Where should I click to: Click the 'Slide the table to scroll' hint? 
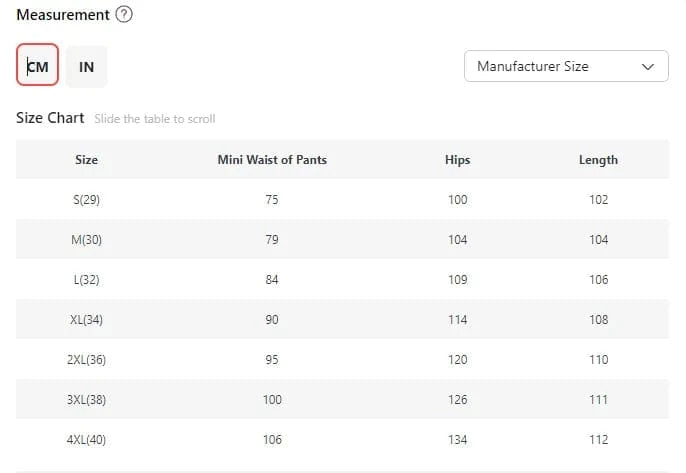point(155,119)
